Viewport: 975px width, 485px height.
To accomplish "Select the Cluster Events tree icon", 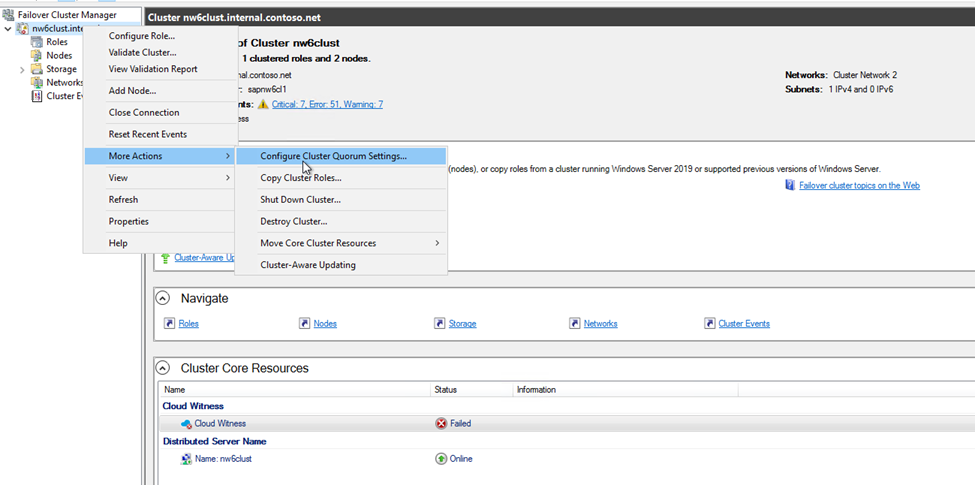I will pyautogui.click(x=37, y=96).
